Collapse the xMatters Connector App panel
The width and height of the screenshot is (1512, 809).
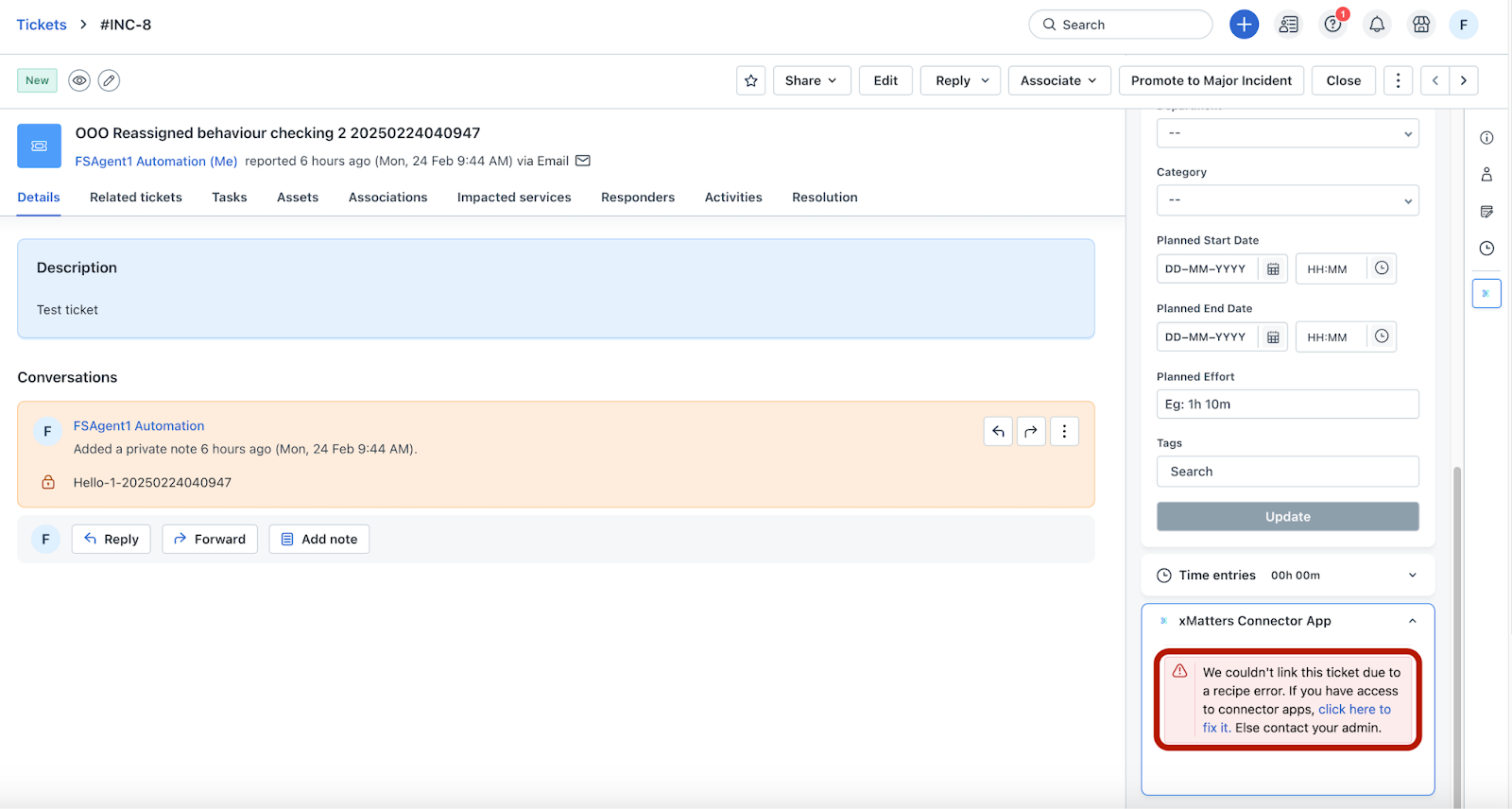1412,621
